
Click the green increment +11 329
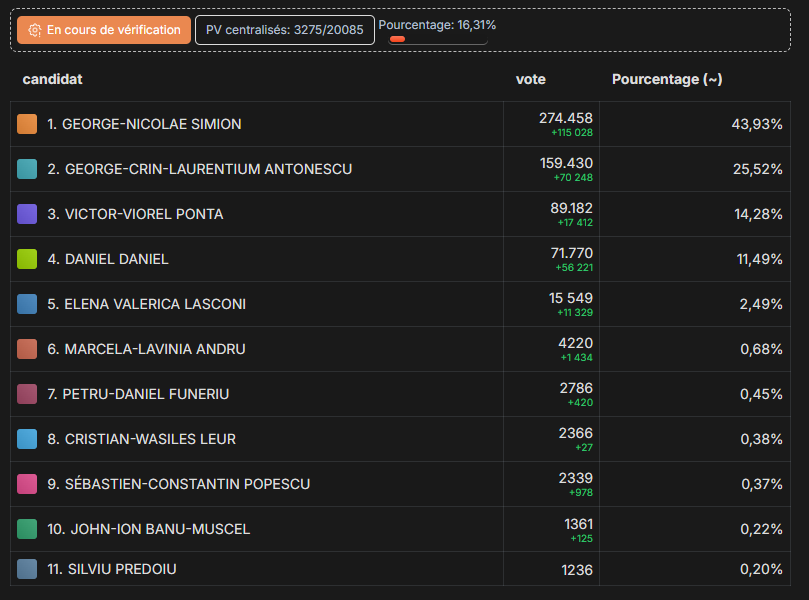pos(575,312)
